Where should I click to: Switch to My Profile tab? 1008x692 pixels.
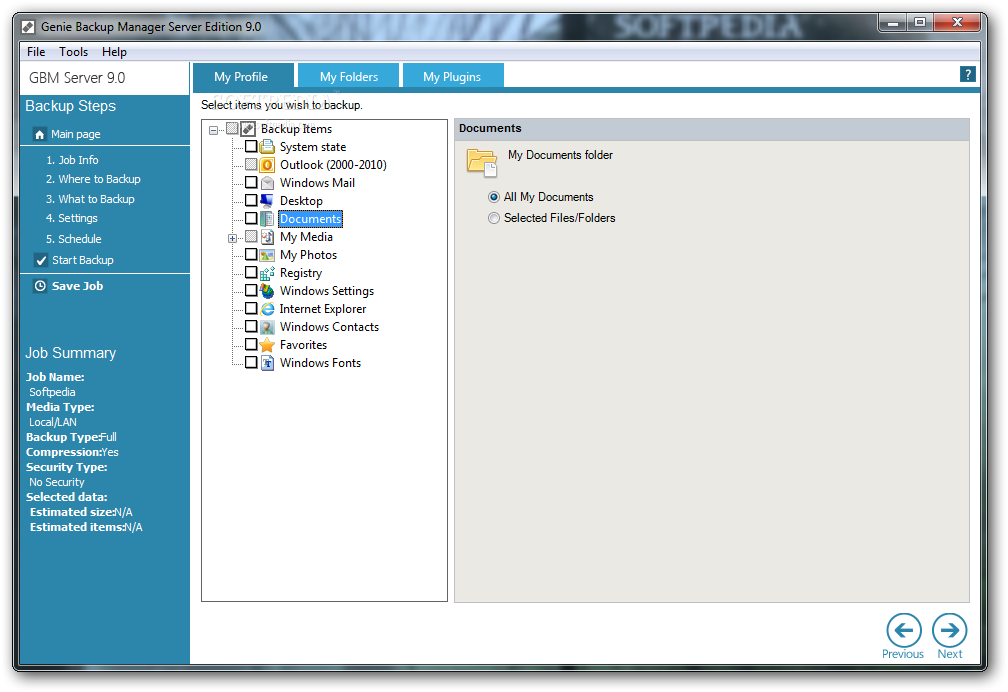[242, 76]
